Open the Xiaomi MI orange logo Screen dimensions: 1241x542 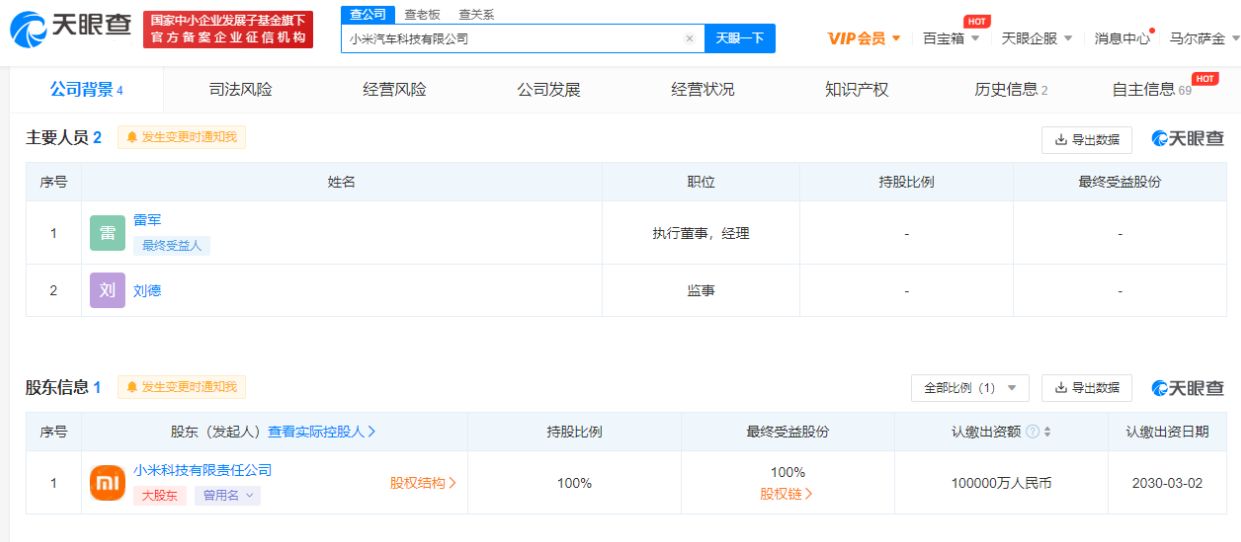tap(107, 483)
